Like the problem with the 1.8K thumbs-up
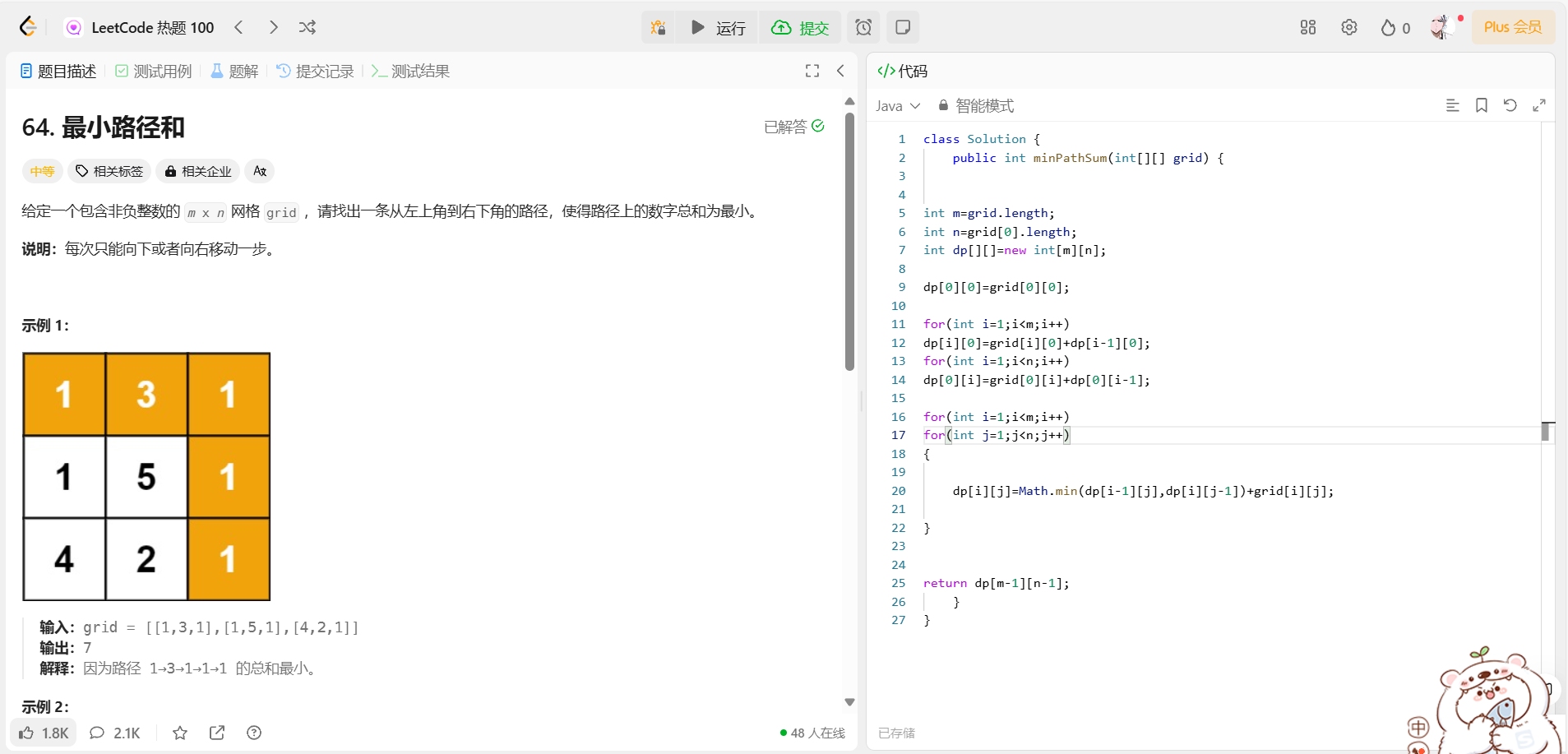 click(42, 732)
